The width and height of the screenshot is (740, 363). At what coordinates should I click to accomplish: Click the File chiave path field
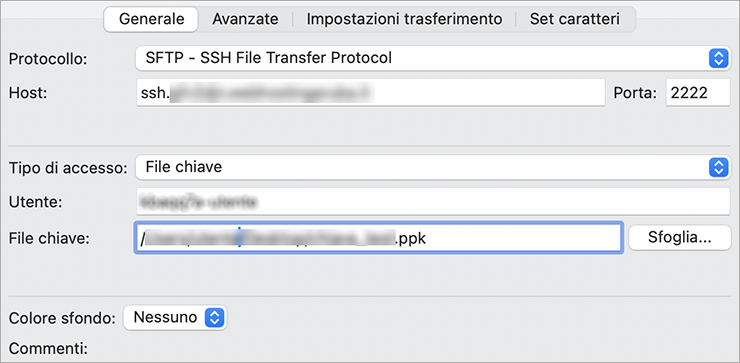(379, 238)
